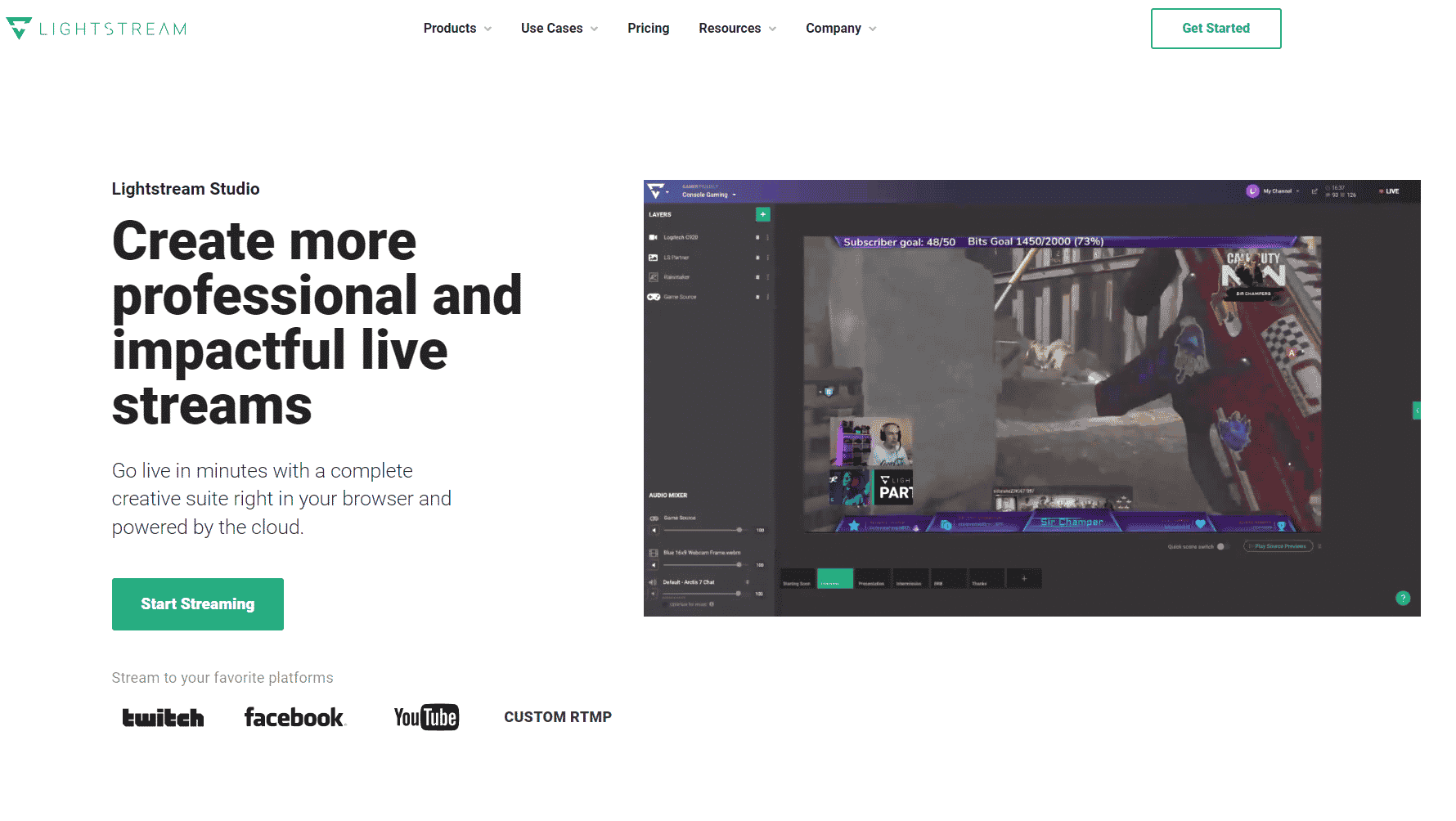Click the green add layer plus button in Studio preview
The image size is (1456, 821).
(x=762, y=214)
